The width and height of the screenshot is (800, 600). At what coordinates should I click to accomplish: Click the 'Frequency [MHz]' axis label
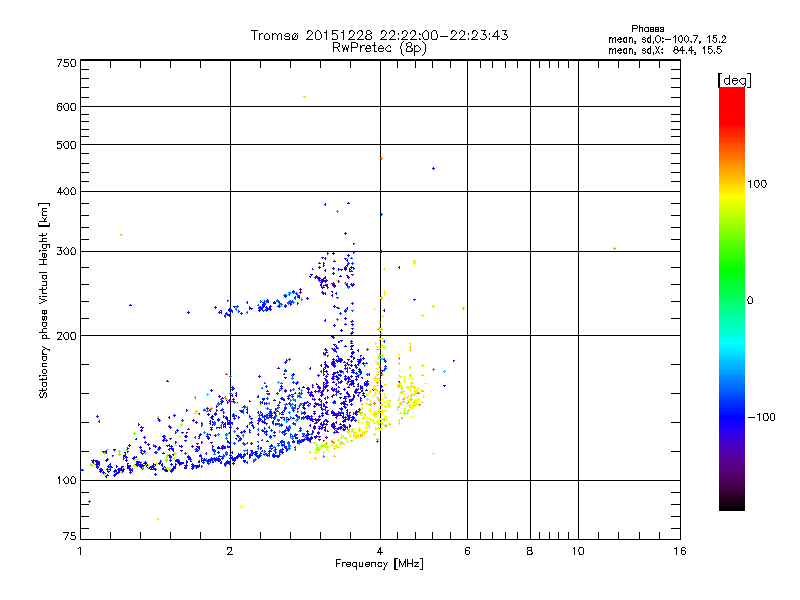point(379,564)
